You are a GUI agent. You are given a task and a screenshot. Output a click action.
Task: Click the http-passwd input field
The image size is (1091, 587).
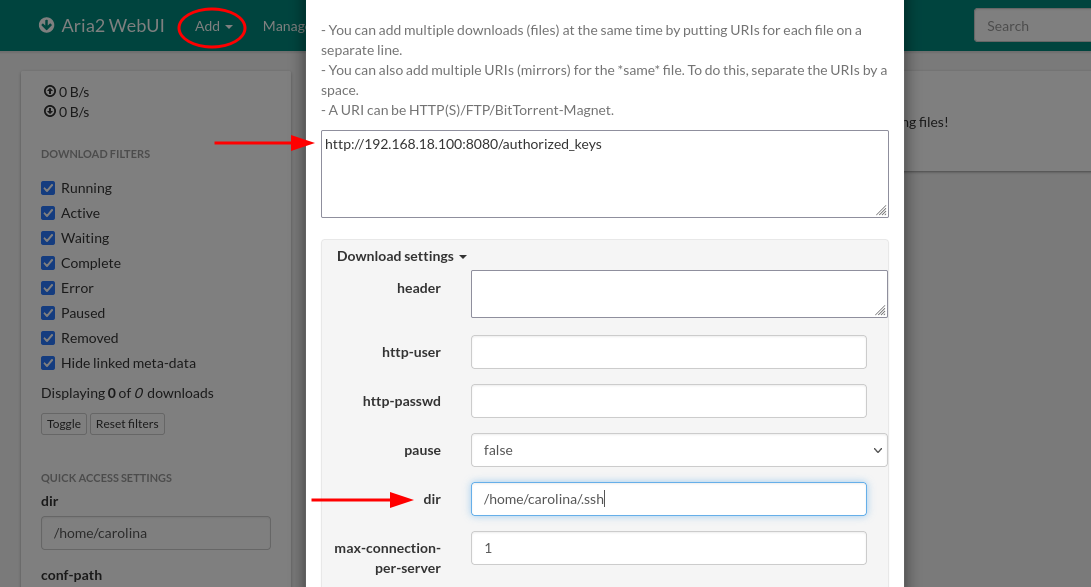pyautogui.click(x=668, y=401)
